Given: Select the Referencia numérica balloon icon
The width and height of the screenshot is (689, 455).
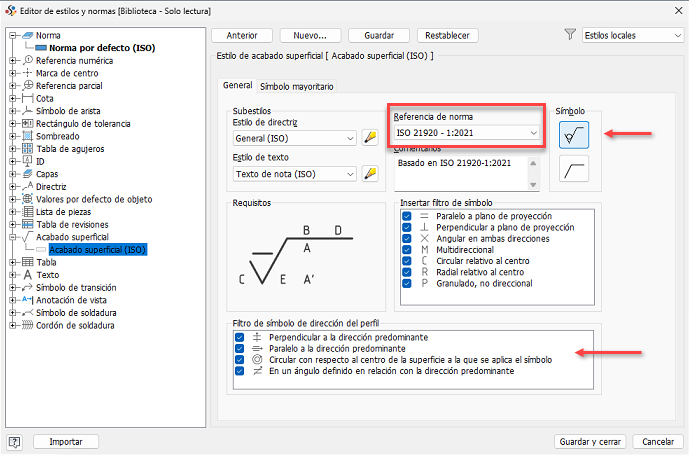Looking at the screenshot, I should (28, 60).
